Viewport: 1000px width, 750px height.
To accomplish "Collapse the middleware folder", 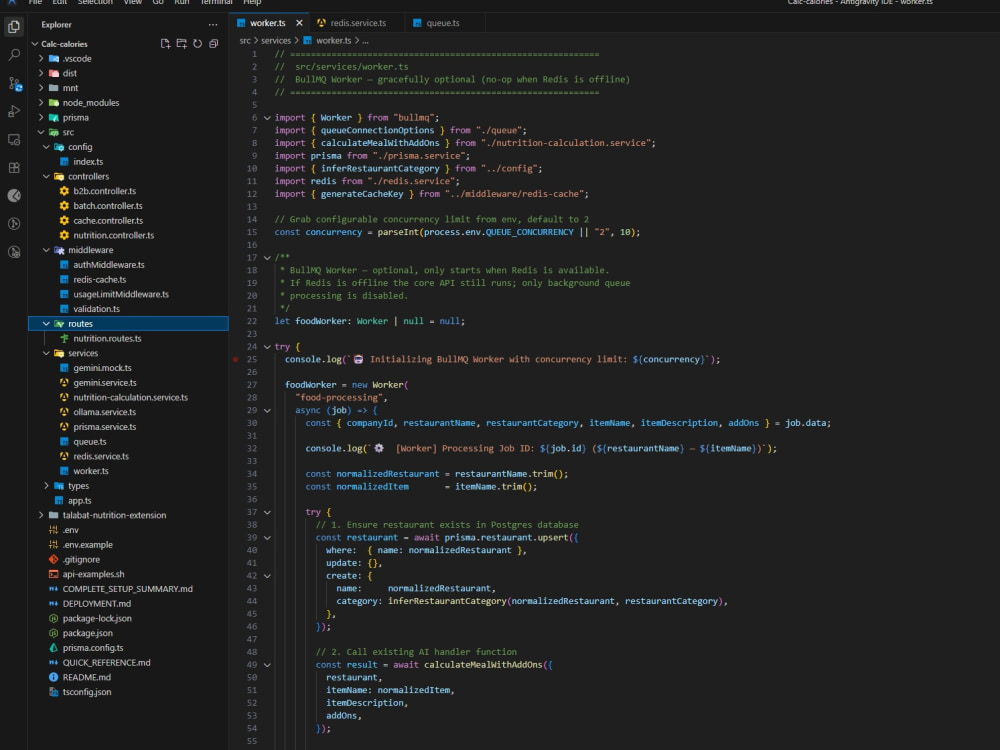I will 47,250.
